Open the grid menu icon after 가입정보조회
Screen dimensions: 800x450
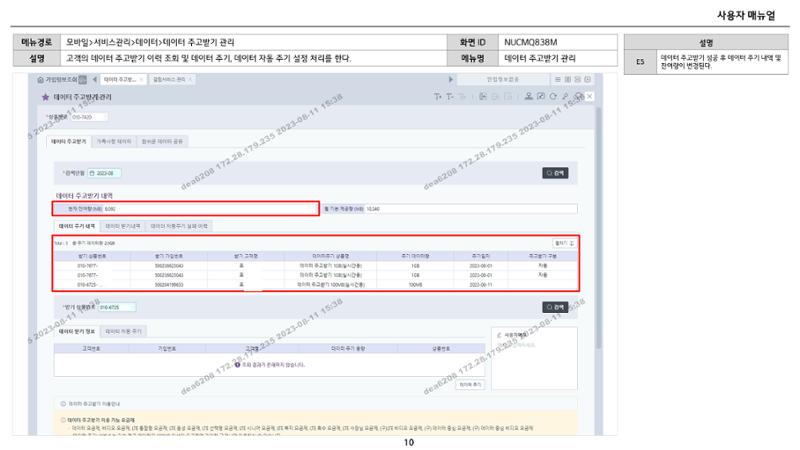click(x=83, y=80)
